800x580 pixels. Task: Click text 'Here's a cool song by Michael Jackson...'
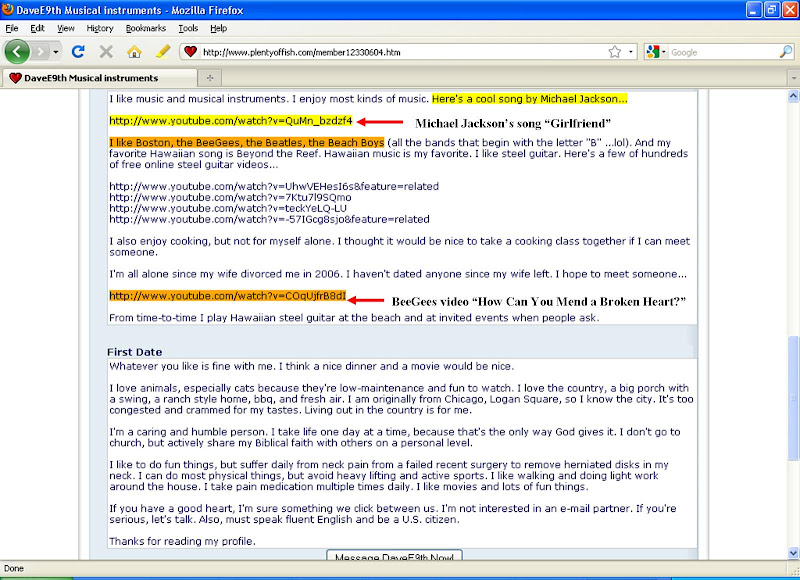530,99
